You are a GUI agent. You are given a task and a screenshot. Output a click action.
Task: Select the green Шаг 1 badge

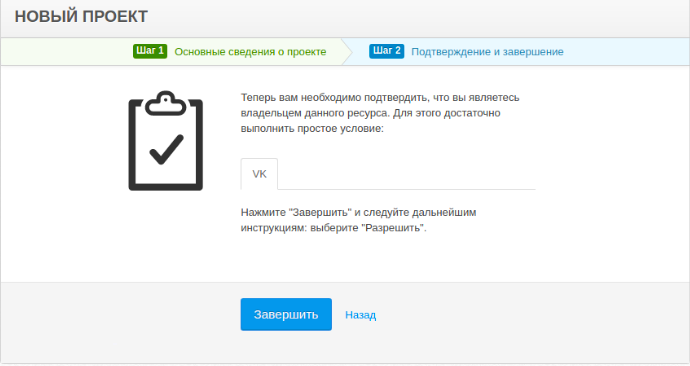pyautogui.click(x=150, y=51)
